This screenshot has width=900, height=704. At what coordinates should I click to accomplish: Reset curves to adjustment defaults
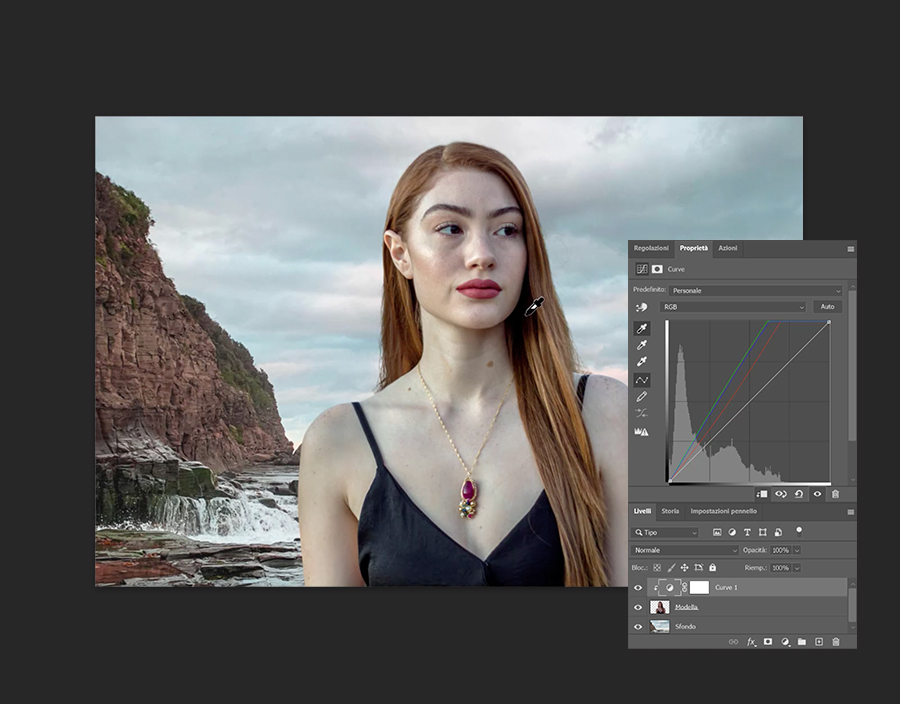pyautogui.click(x=799, y=494)
